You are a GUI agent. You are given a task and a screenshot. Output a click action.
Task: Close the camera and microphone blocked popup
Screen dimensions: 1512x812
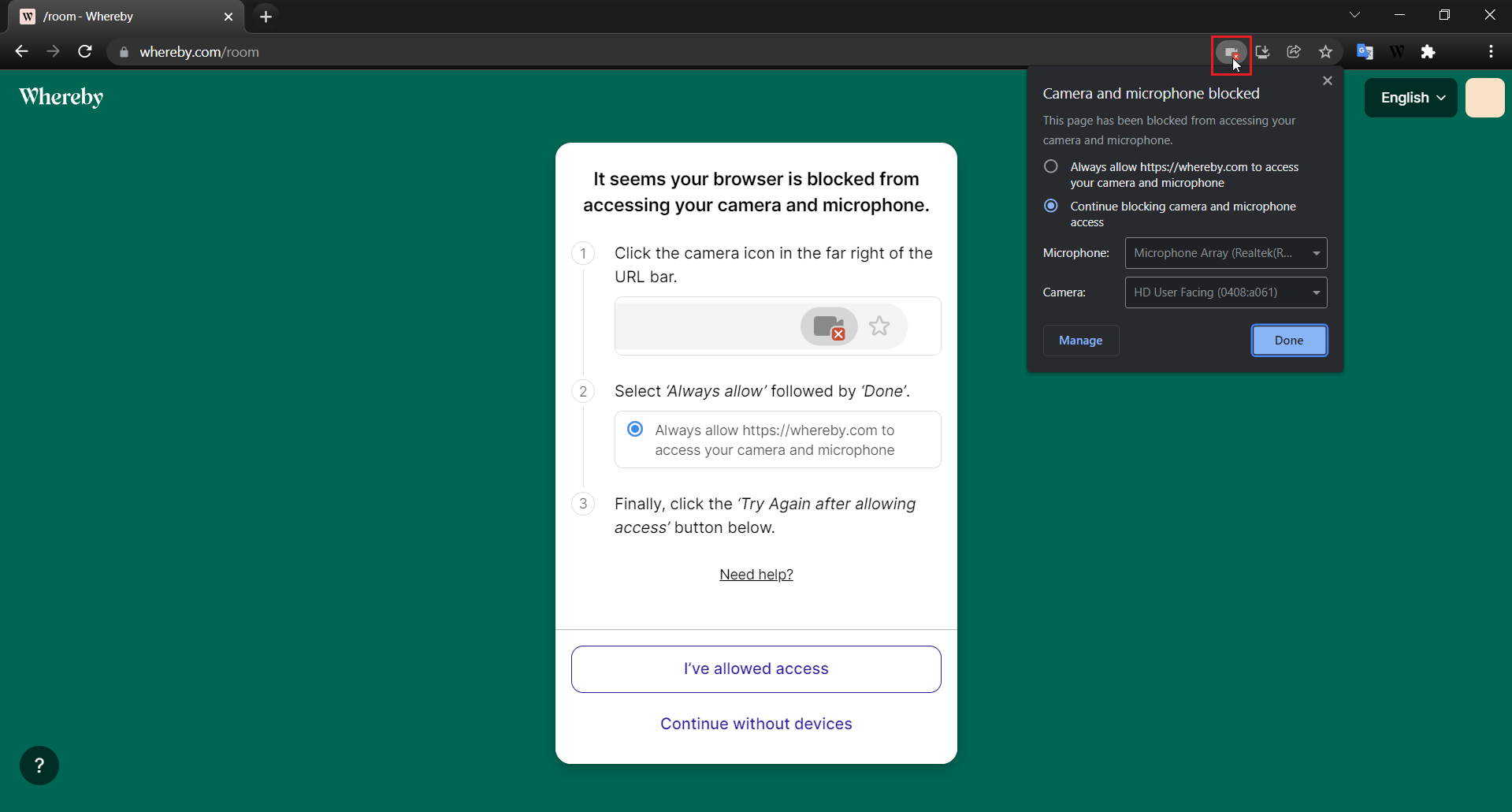point(1328,80)
